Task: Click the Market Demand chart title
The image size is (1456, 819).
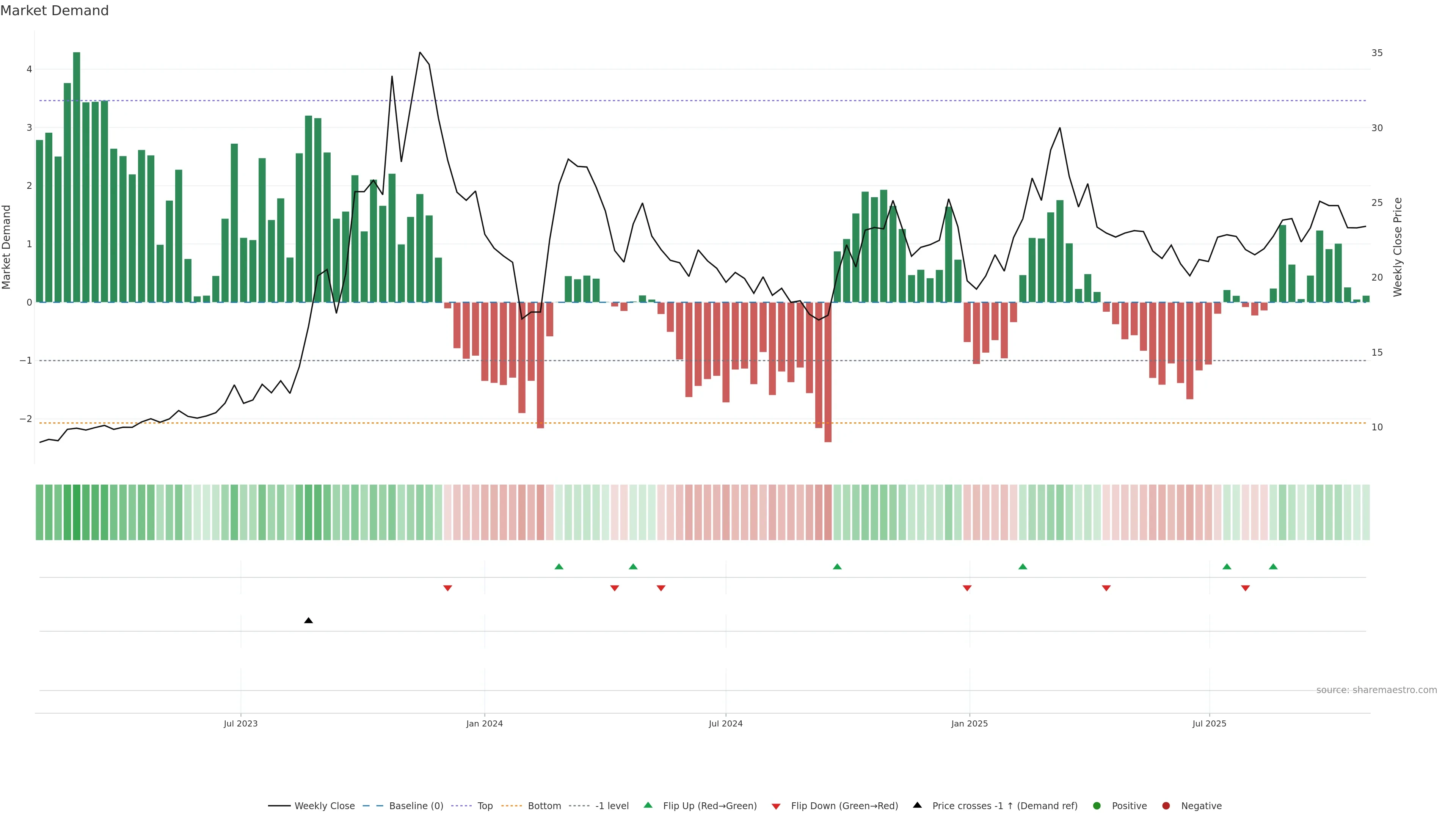Action: [54, 11]
